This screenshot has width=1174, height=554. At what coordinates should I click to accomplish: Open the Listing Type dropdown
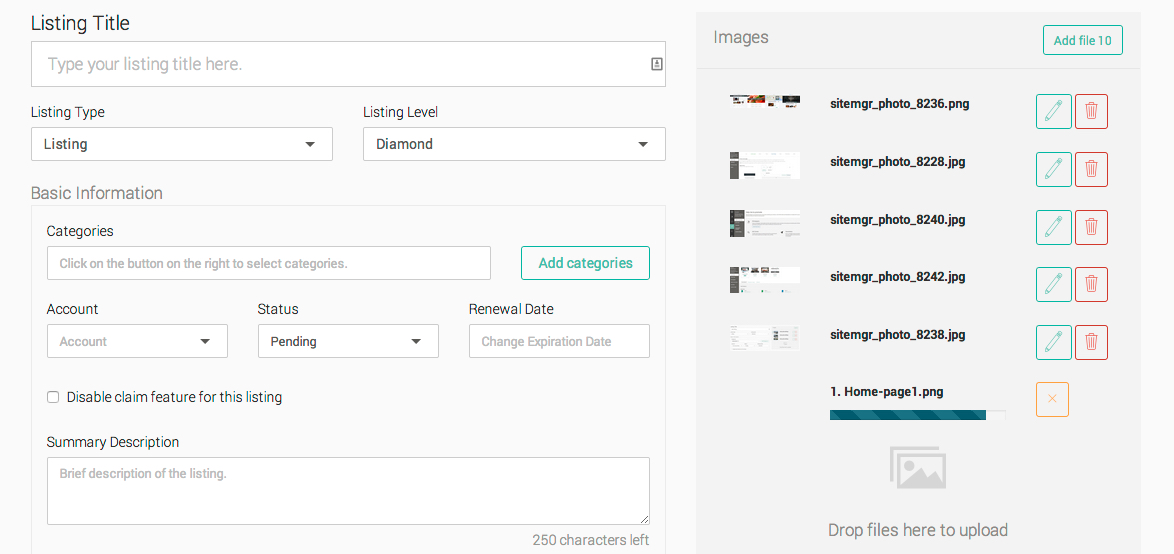pyautogui.click(x=181, y=144)
